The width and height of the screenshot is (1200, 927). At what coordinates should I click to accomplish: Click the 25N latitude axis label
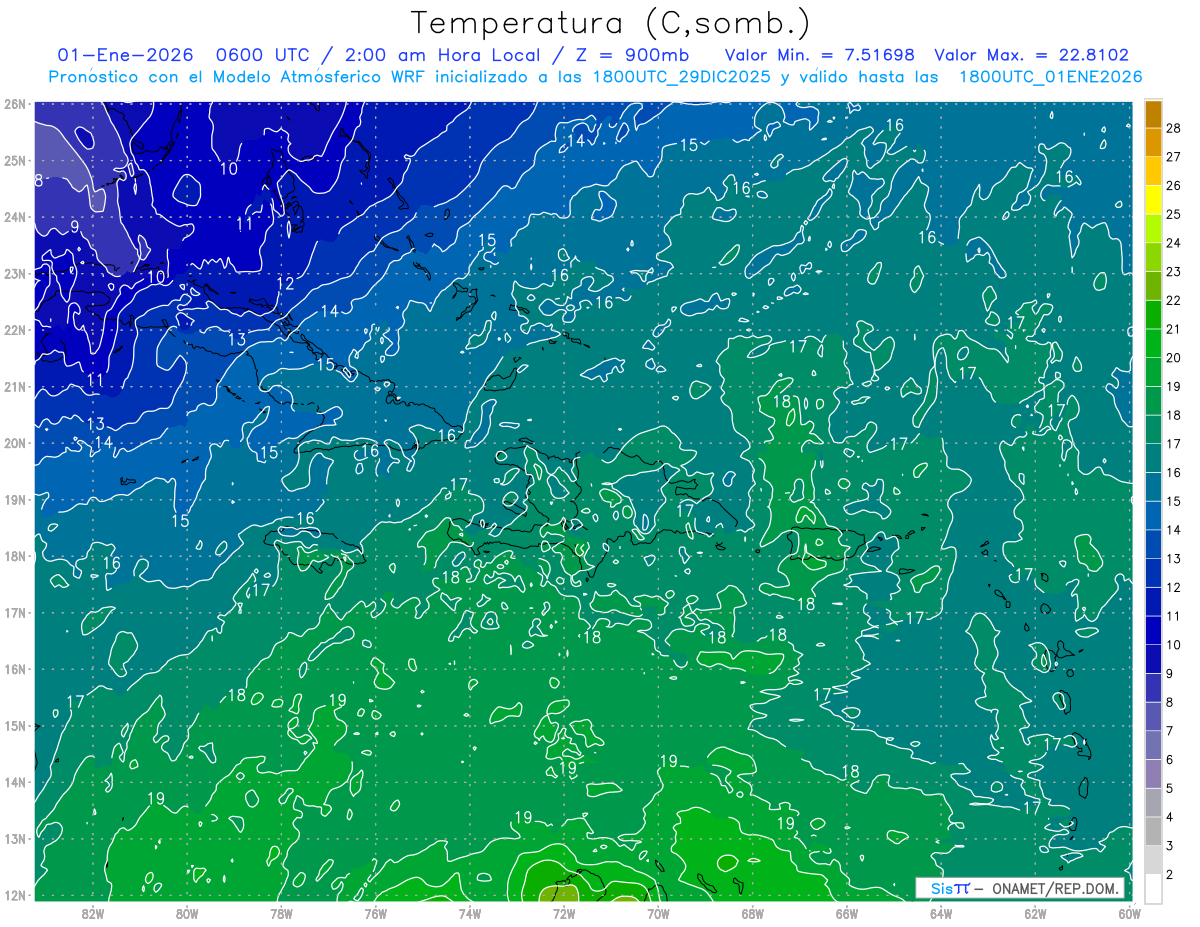click(15, 160)
